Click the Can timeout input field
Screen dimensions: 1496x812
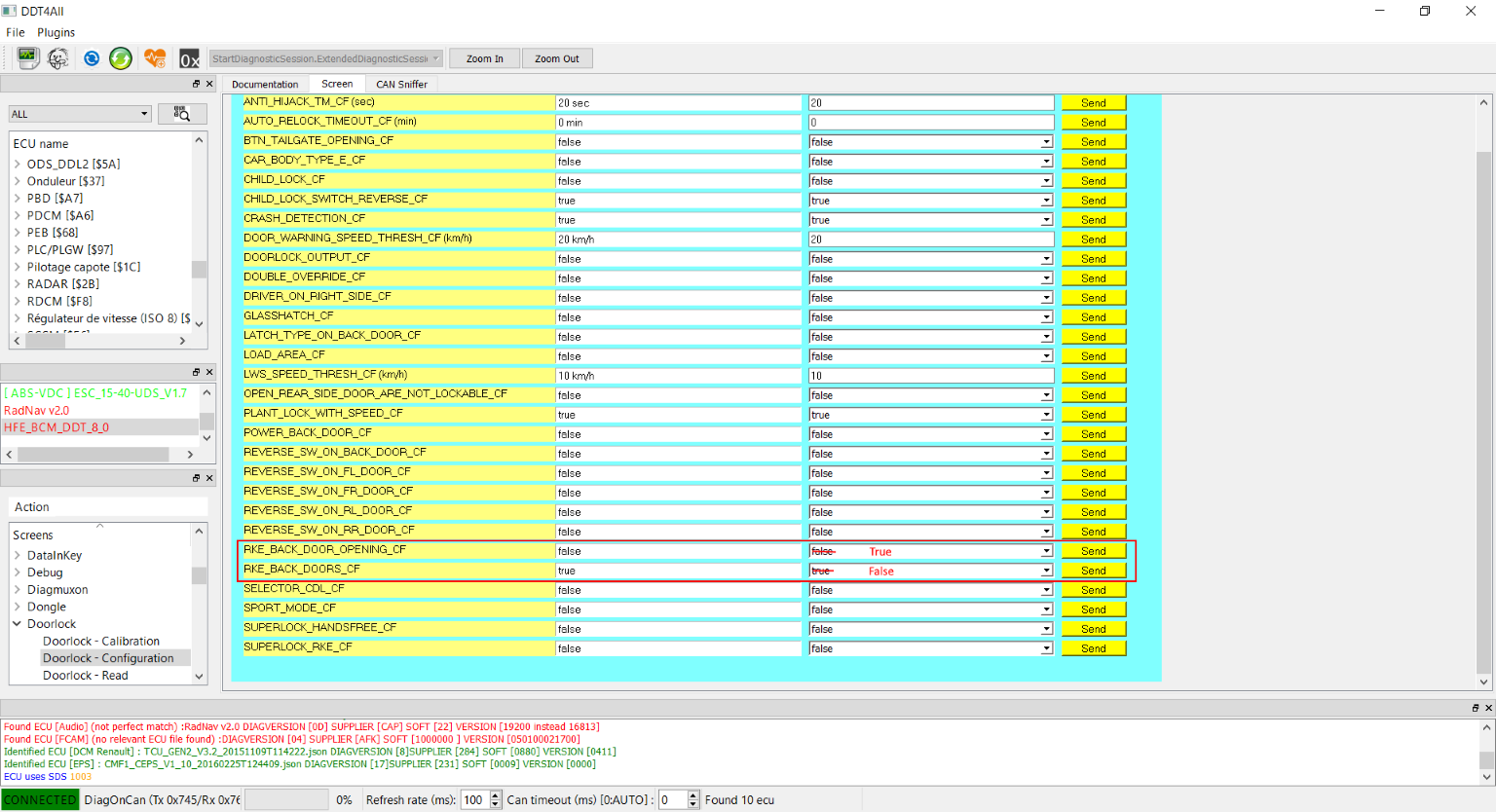673,800
